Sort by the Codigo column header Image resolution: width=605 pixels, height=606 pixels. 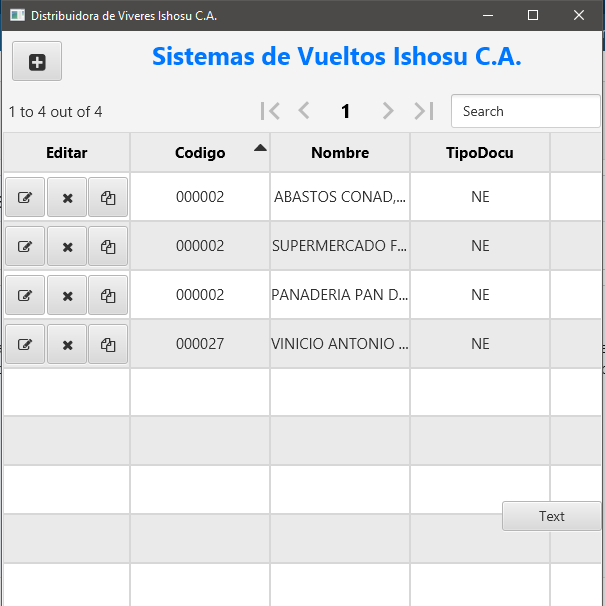click(200, 153)
